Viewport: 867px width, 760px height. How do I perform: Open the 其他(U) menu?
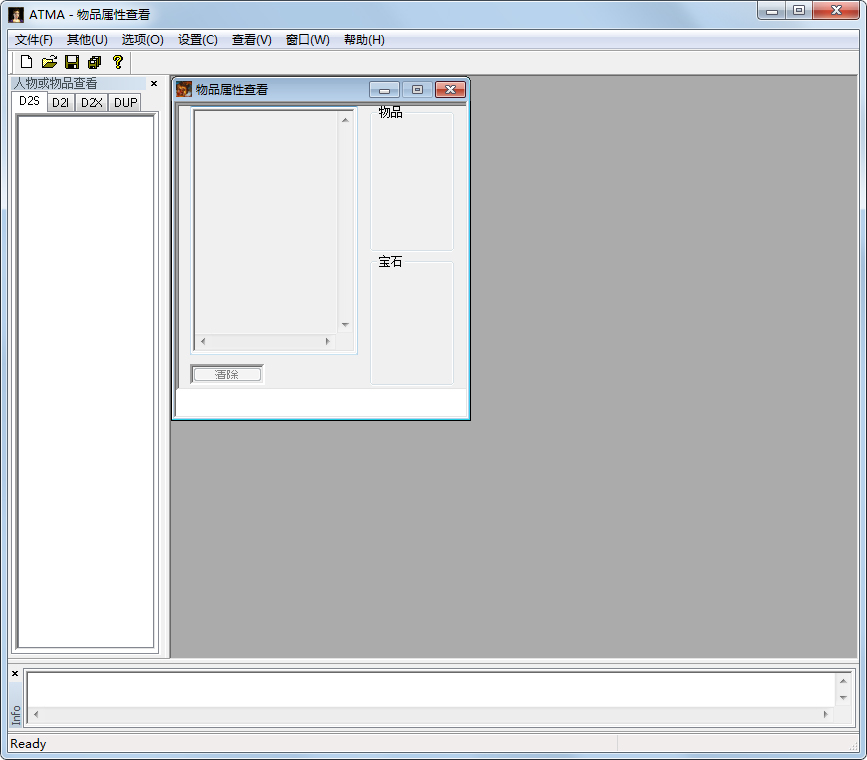click(x=87, y=40)
